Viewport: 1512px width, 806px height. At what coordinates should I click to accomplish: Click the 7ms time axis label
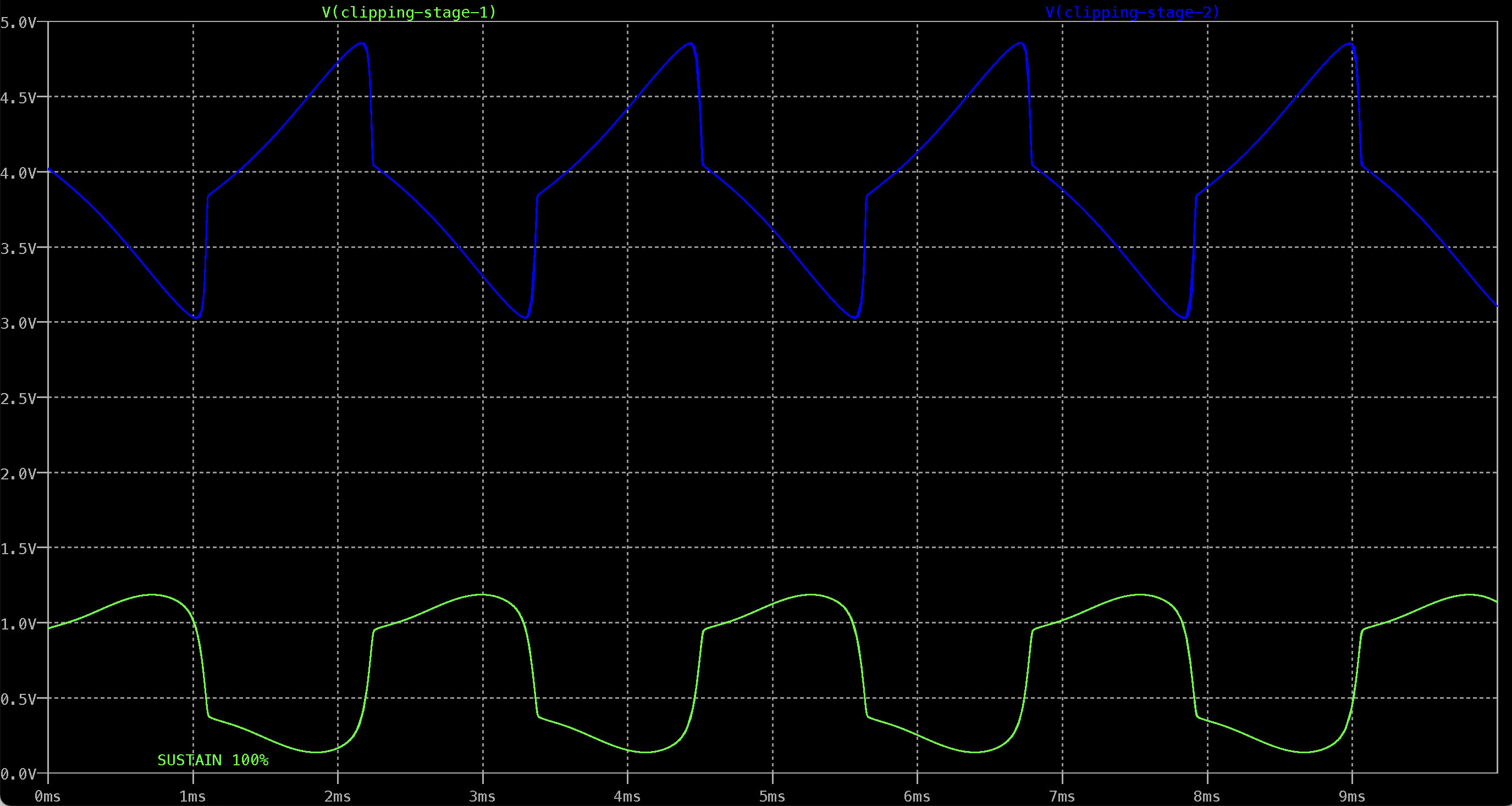click(x=1062, y=797)
